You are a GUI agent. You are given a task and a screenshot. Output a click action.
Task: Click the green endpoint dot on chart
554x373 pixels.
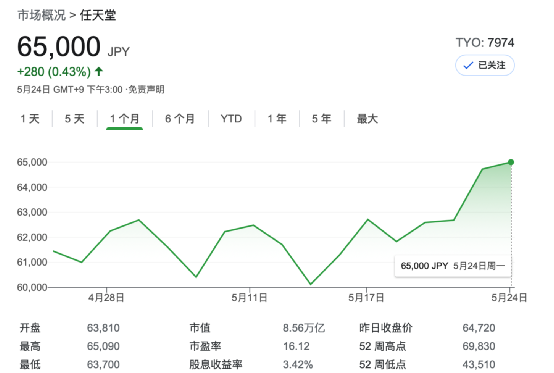(x=511, y=162)
